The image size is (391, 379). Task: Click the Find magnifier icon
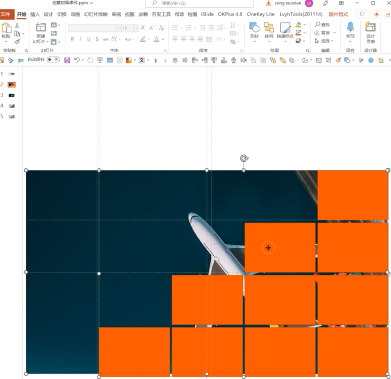click(317, 25)
